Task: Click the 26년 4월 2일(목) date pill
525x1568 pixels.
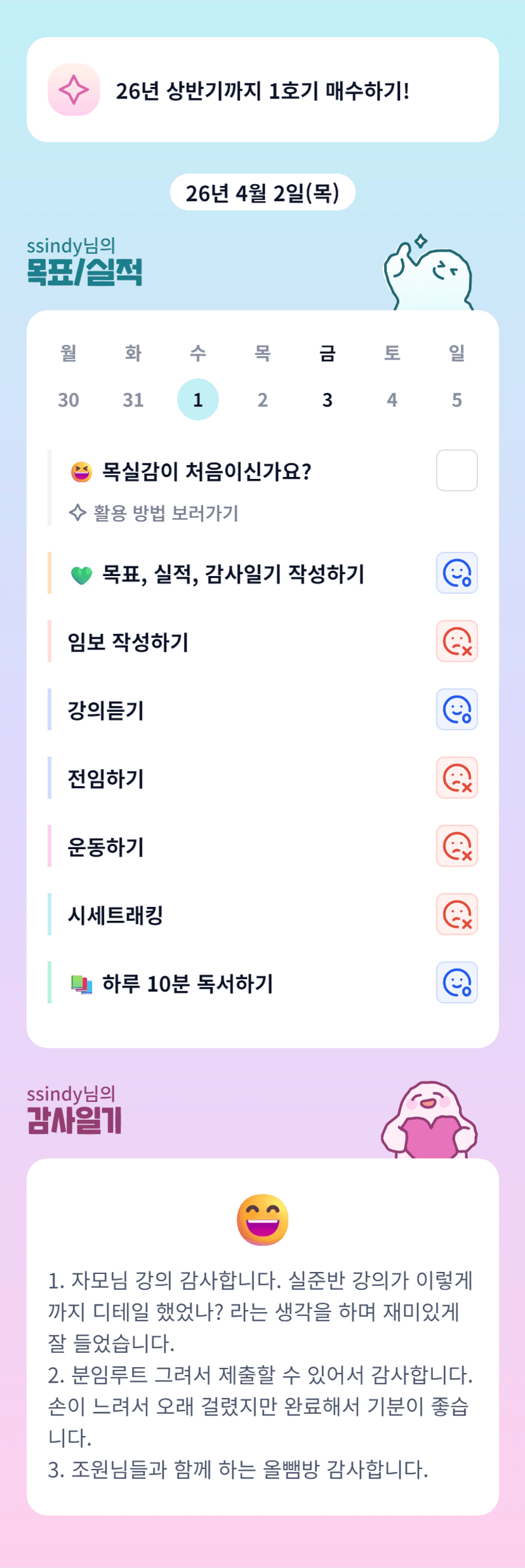Action: tap(262, 192)
